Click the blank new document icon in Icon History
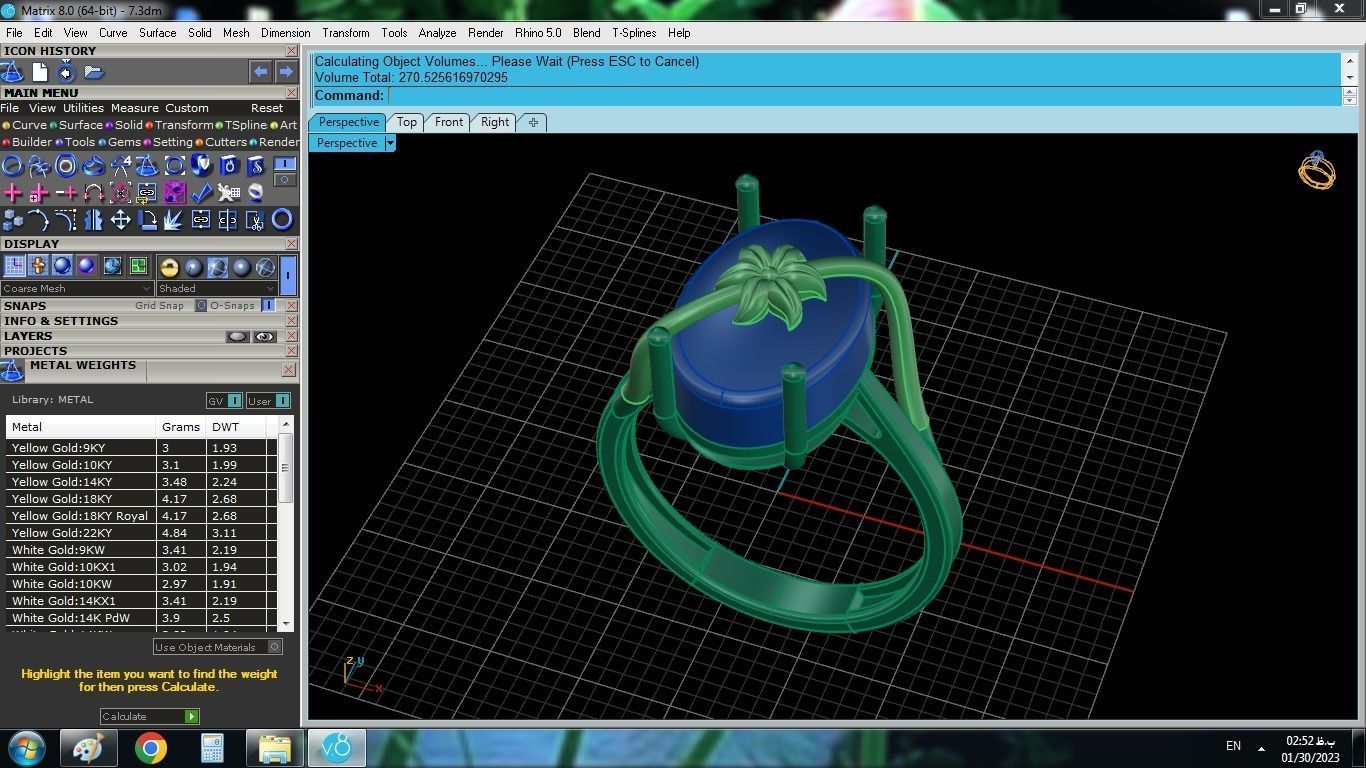 [x=40, y=72]
